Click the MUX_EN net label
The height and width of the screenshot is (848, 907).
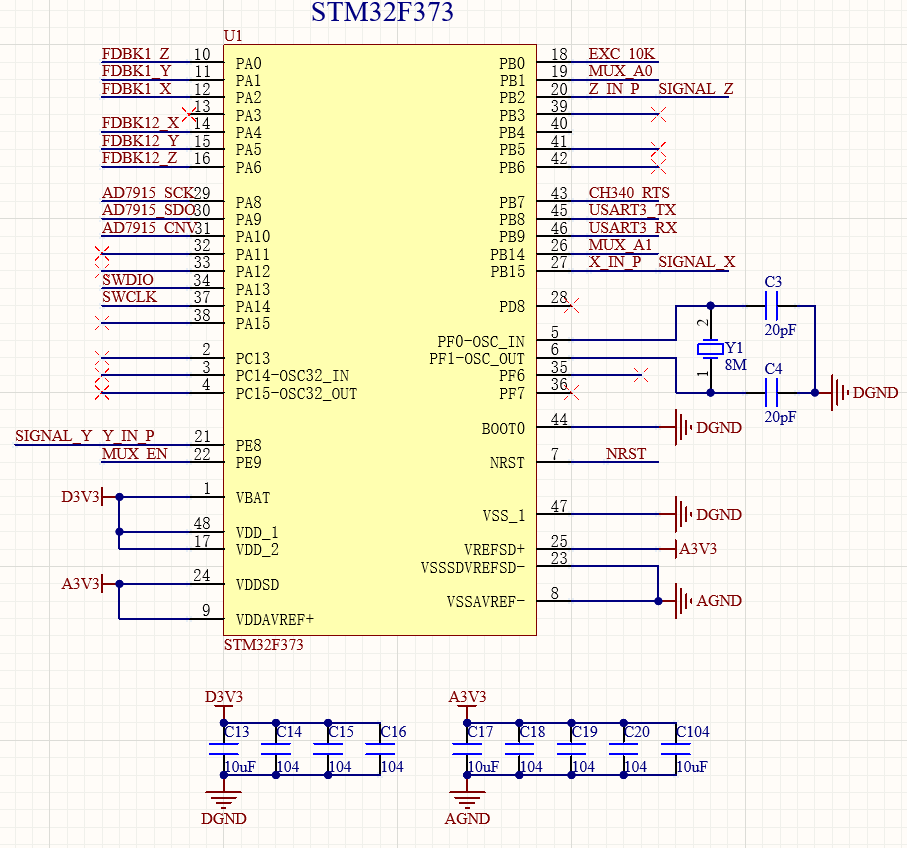pos(135,454)
